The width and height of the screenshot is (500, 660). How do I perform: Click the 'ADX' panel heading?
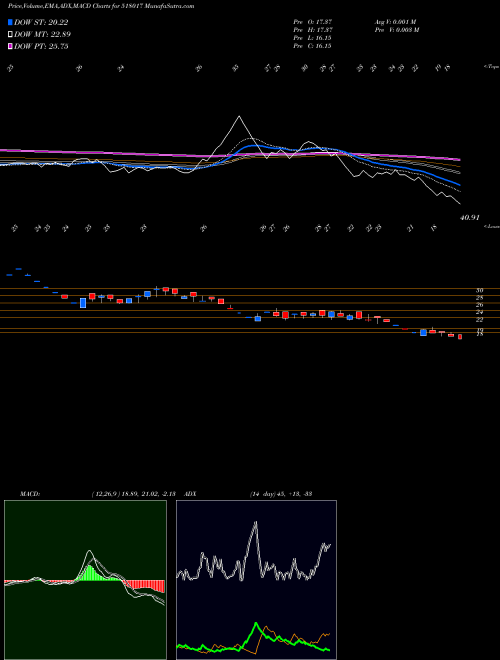190,494
